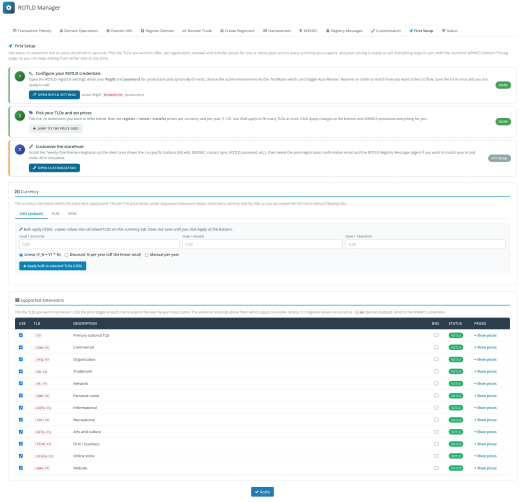Expand Show prices for Arts and culture
Image resolution: width=523 pixels, height=502 pixels.
pyautogui.click(x=485, y=432)
